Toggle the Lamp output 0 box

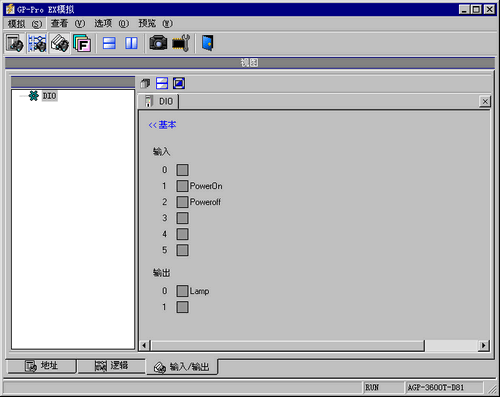[182, 291]
